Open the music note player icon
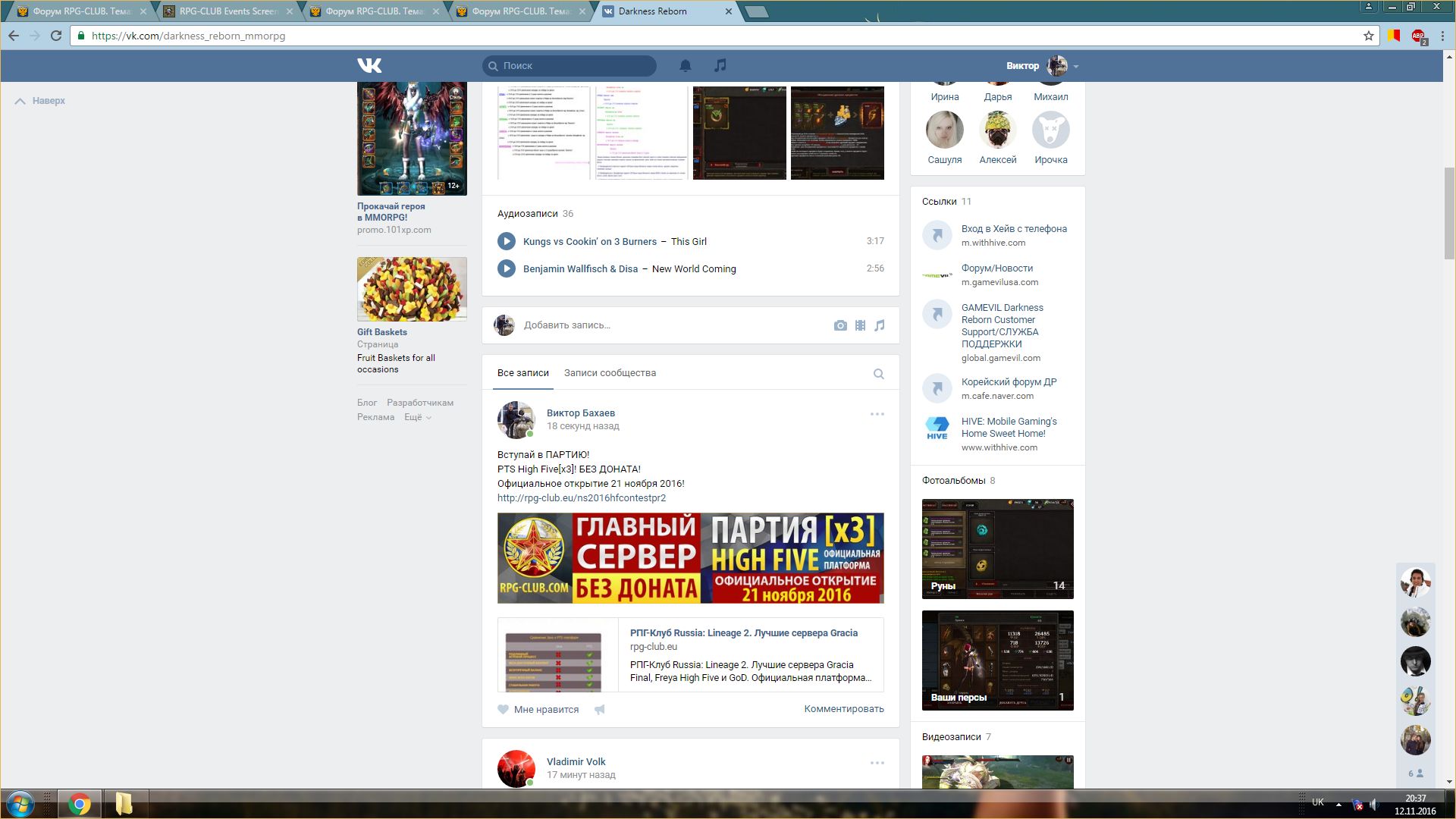The image size is (1456, 819). [720, 66]
